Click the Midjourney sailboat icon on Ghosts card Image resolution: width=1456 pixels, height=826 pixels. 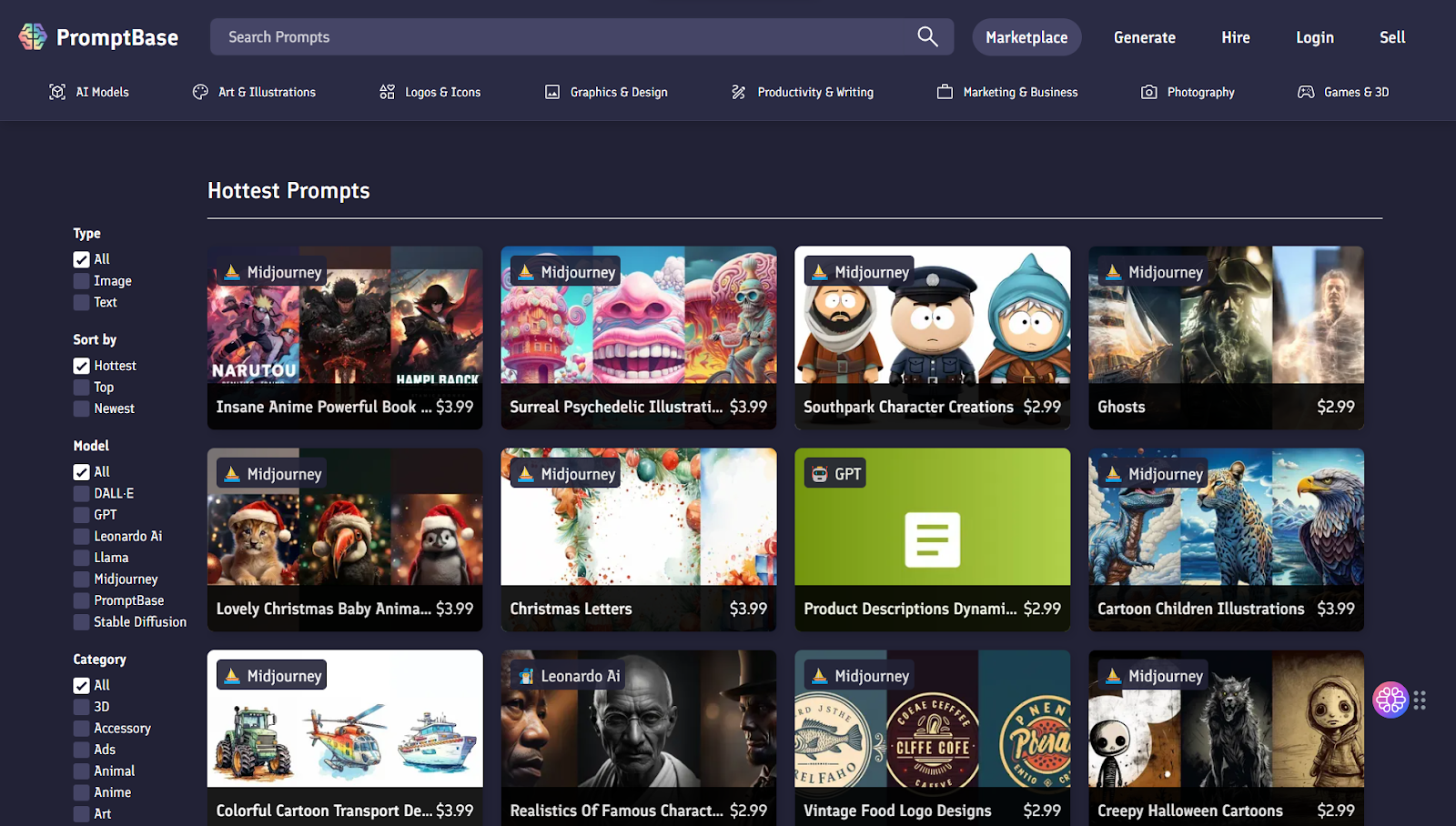1113,272
